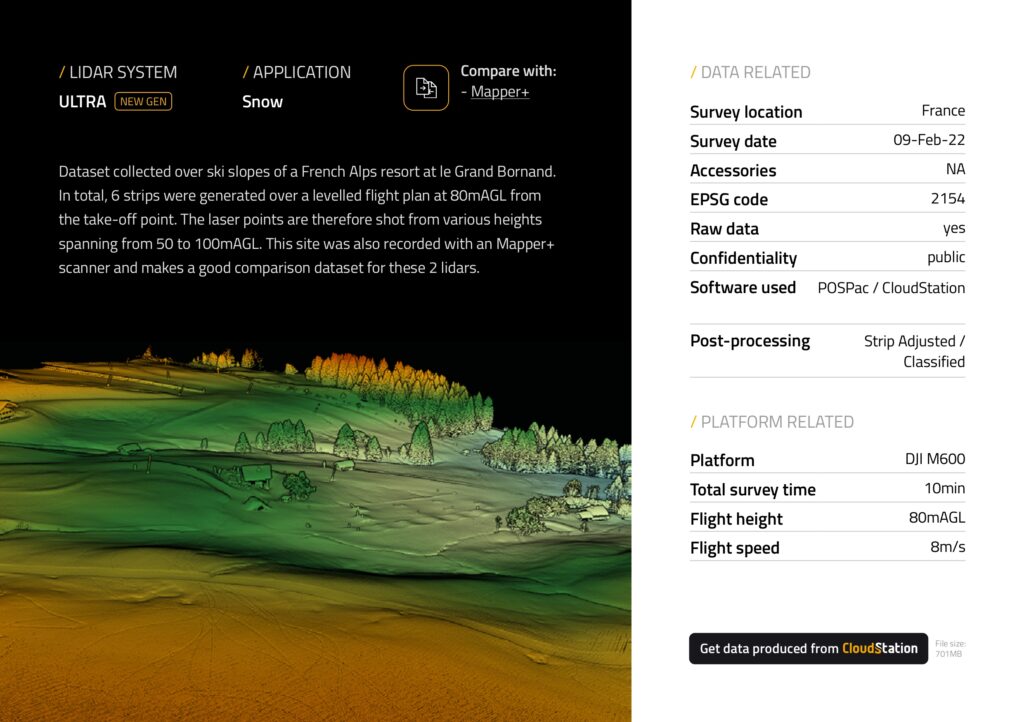Screen dimensions: 1024x722
Task: Click the Snow application label
Action: click(262, 101)
